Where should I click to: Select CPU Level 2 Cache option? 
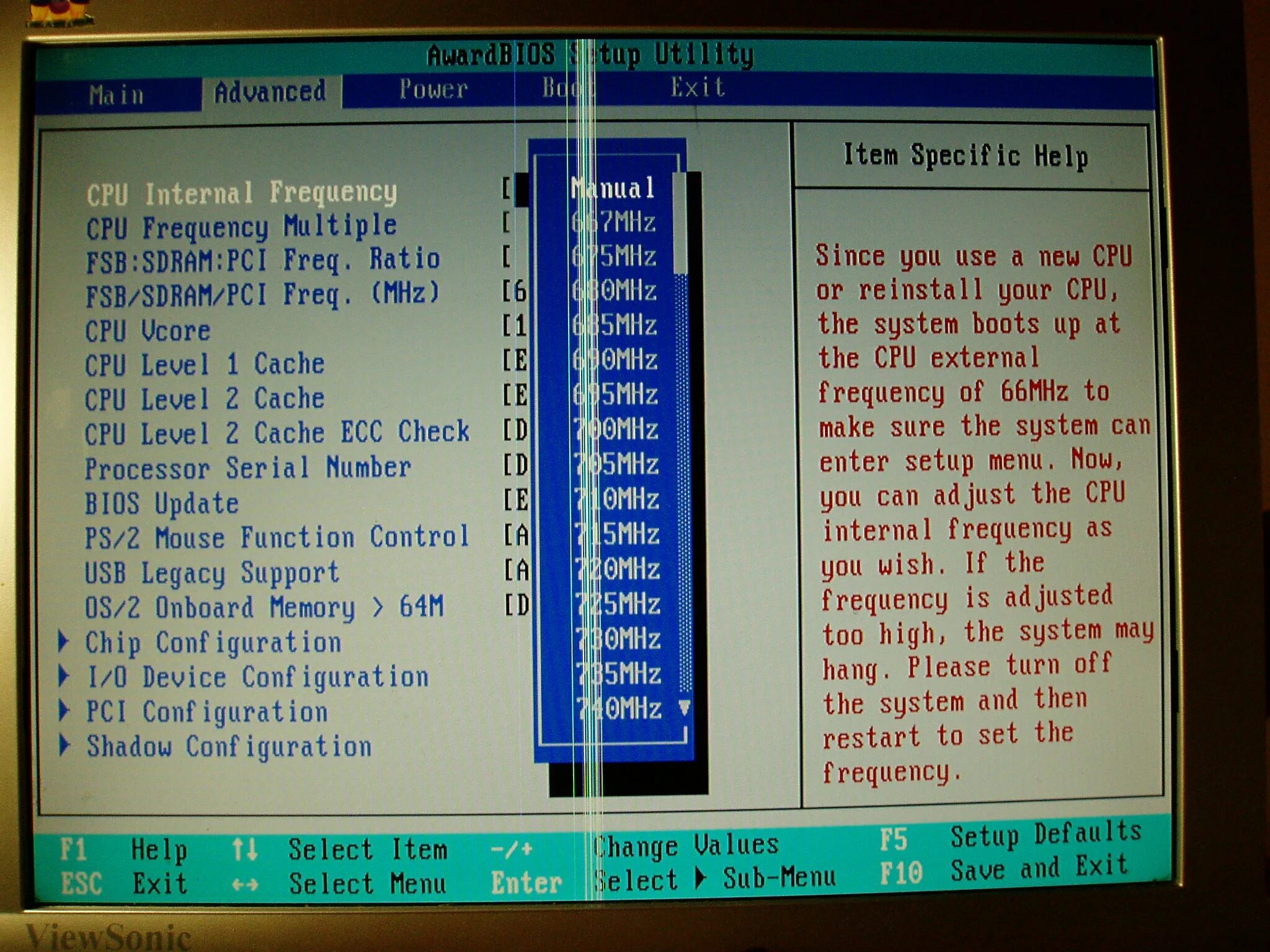[205, 399]
